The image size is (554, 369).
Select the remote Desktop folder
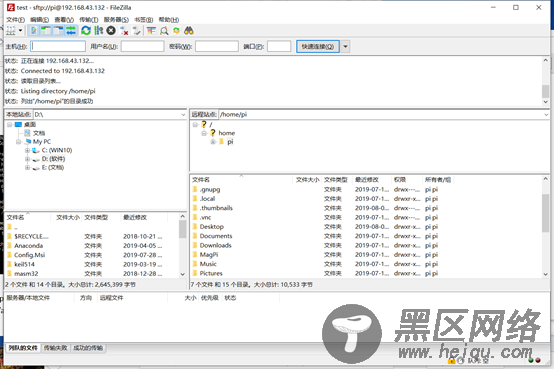(212, 227)
